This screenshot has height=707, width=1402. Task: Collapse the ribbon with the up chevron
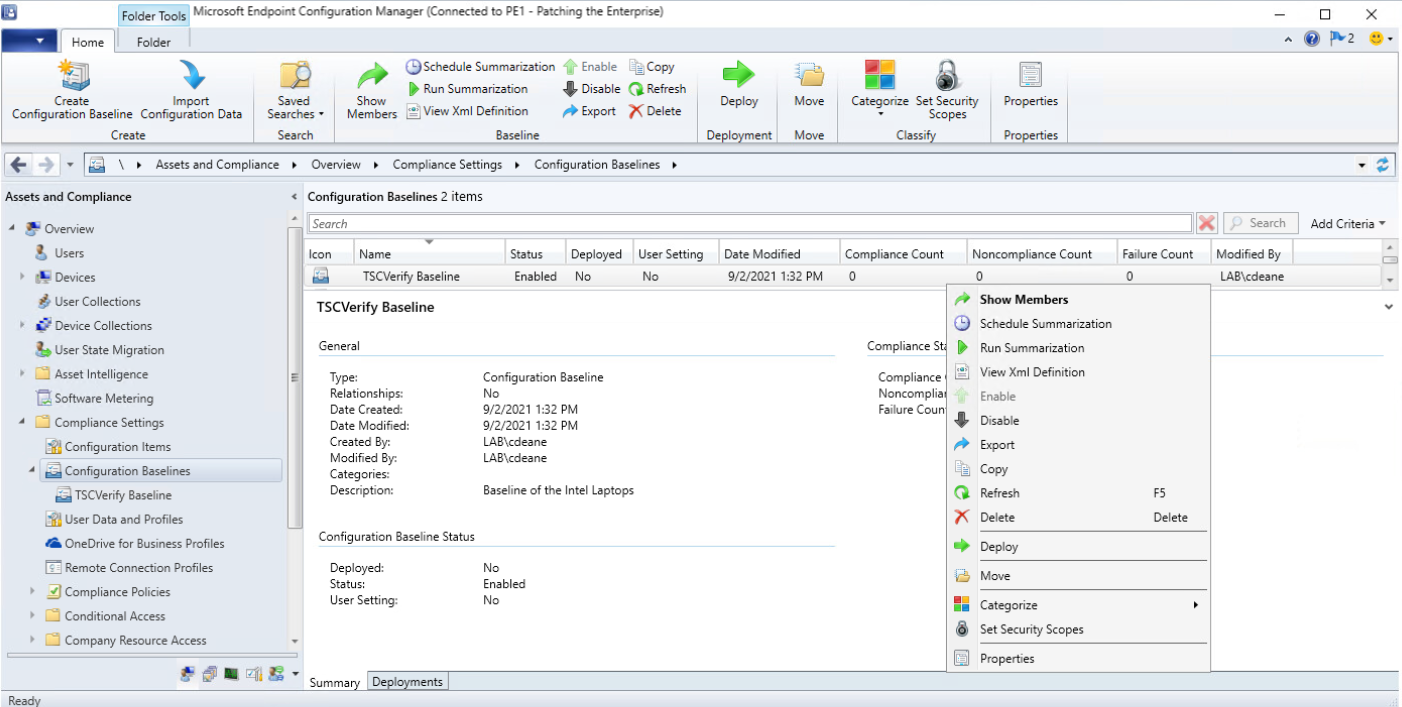tap(1288, 40)
